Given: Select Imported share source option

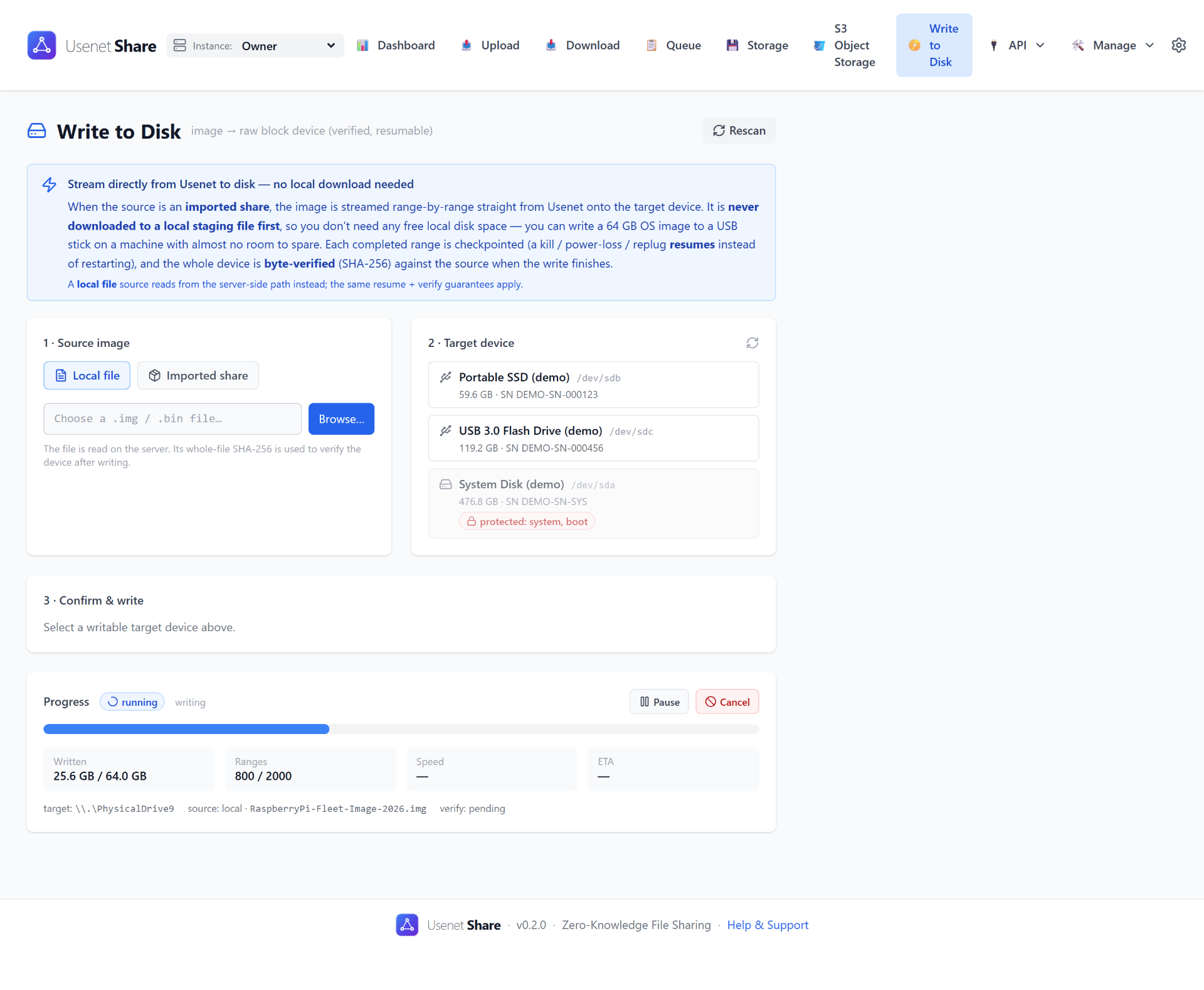Looking at the screenshot, I should click(x=198, y=375).
